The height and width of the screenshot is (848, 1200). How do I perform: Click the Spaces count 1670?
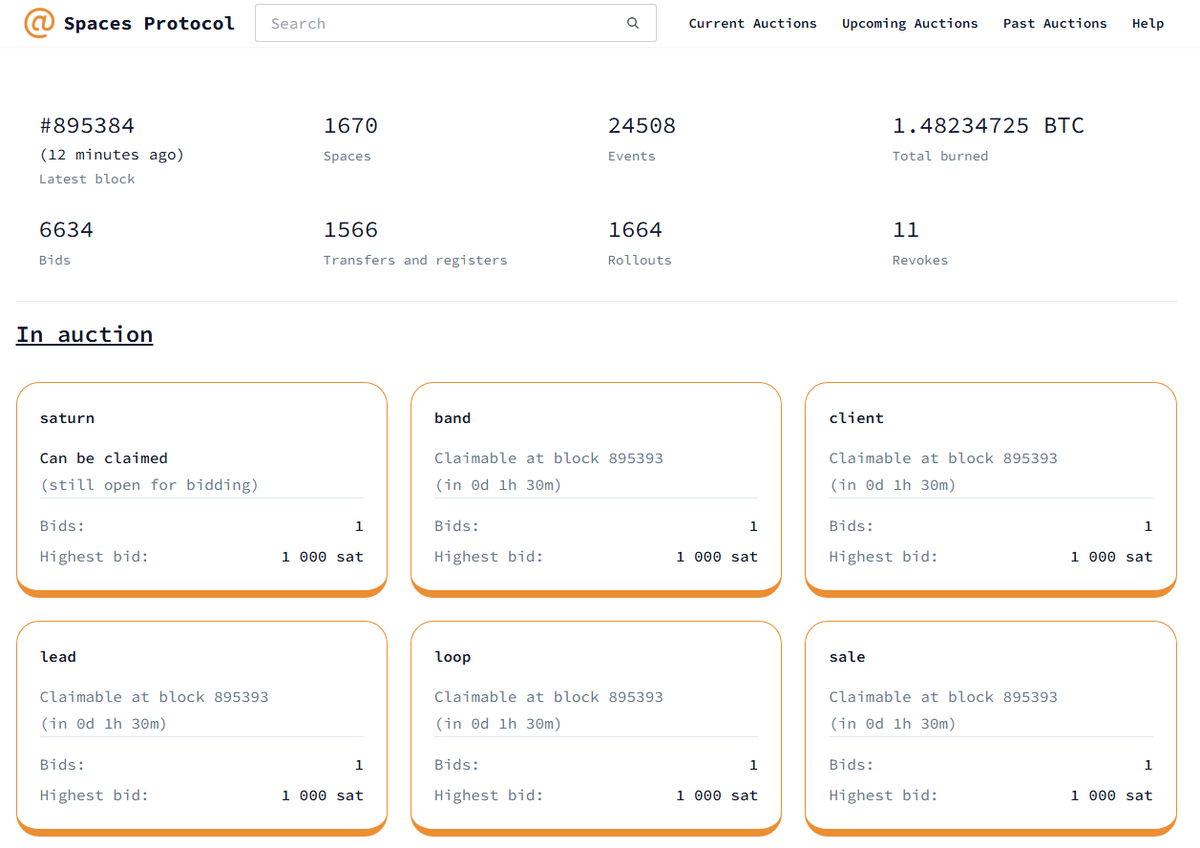(x=349, y=125)
